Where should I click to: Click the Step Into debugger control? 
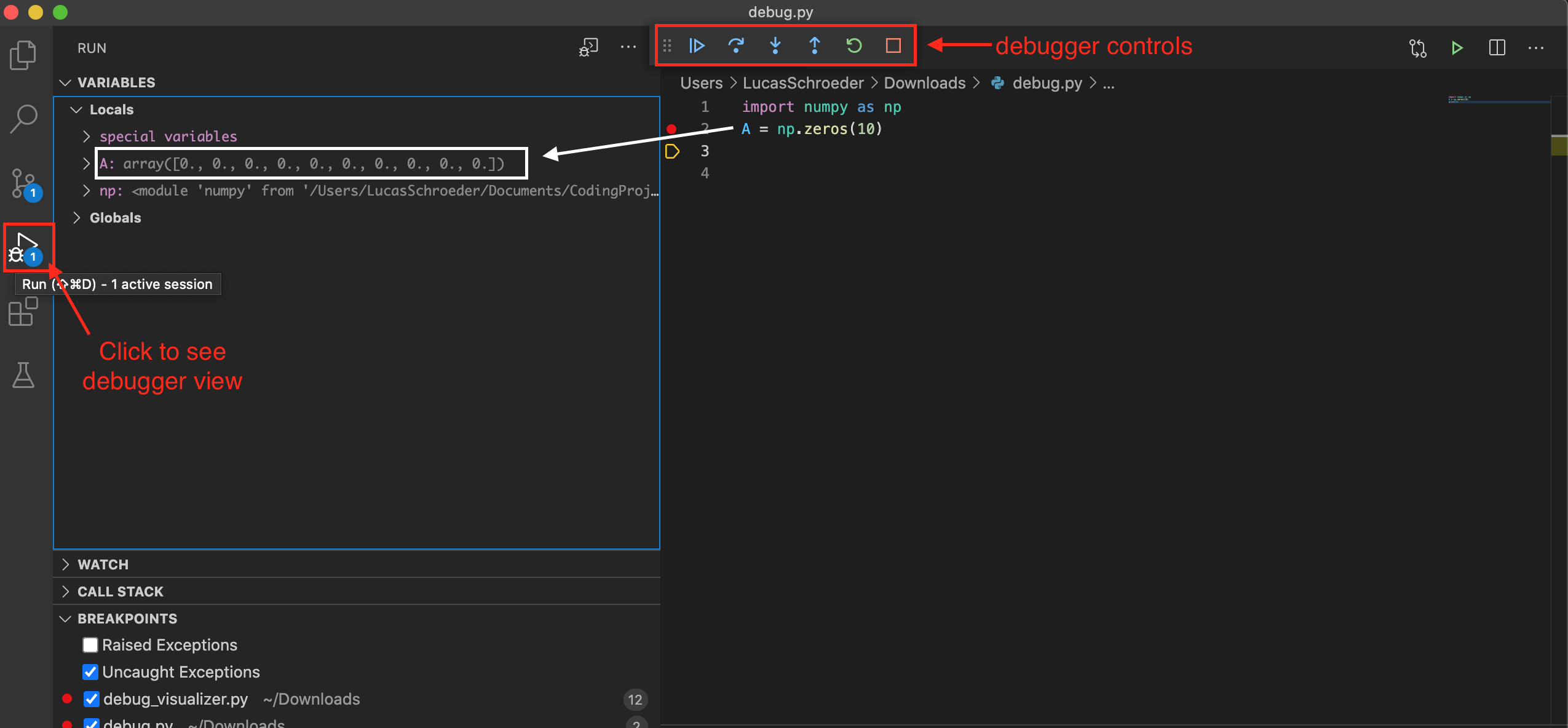775,45
